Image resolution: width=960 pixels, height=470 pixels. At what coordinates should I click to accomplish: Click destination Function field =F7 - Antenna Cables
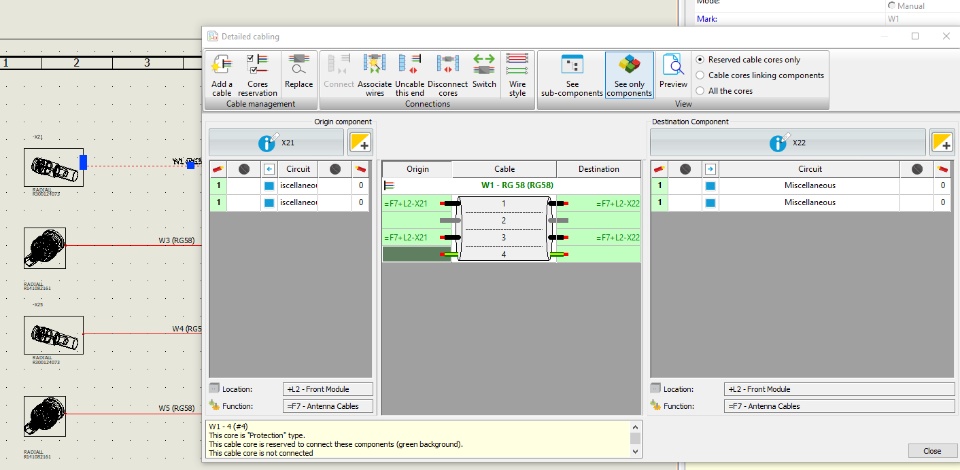point(839,406)
